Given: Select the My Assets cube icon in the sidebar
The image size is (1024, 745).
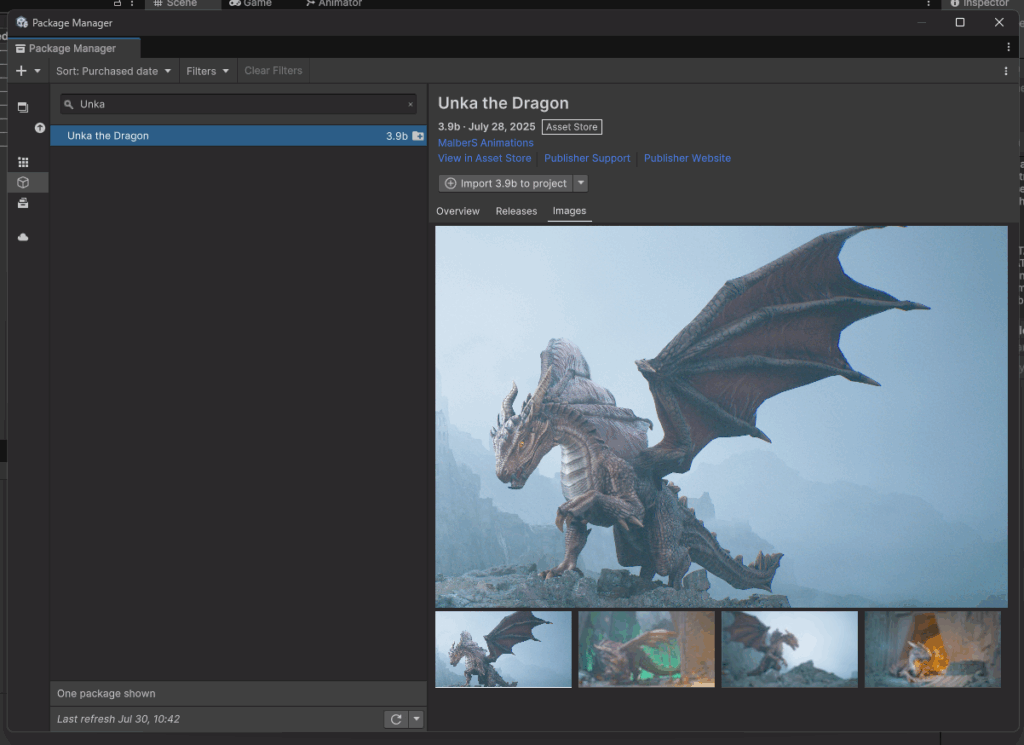Looking at the screenshot, I should (23, 182).
